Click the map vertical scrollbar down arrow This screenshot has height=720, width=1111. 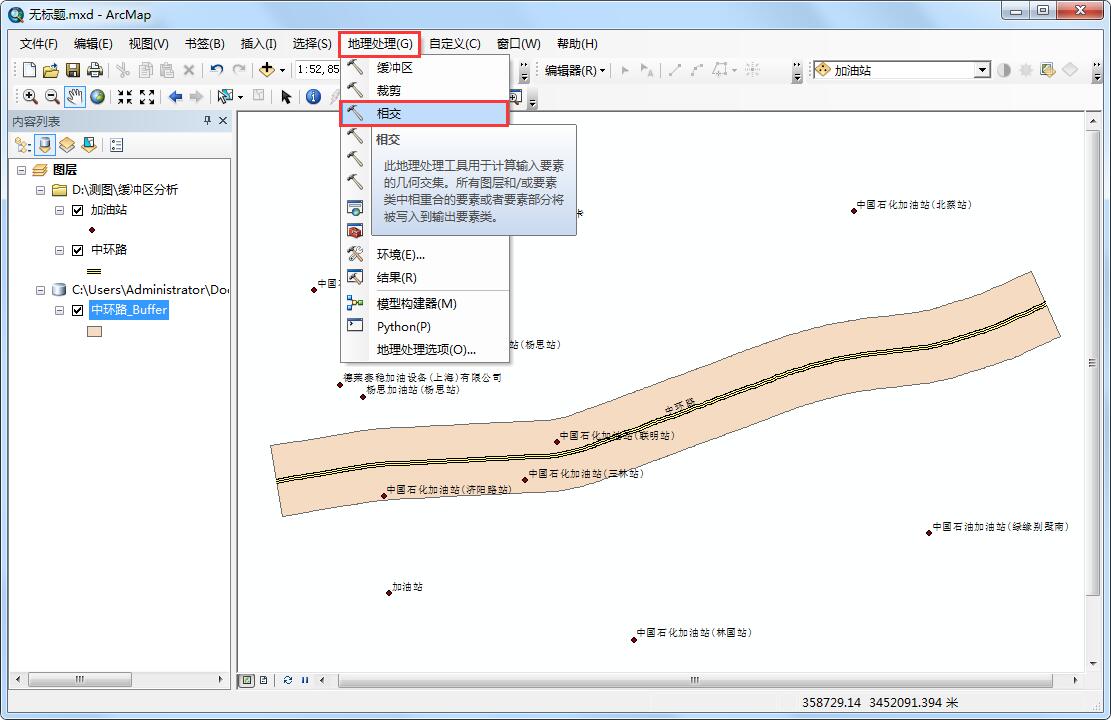tap(1093, 663)
